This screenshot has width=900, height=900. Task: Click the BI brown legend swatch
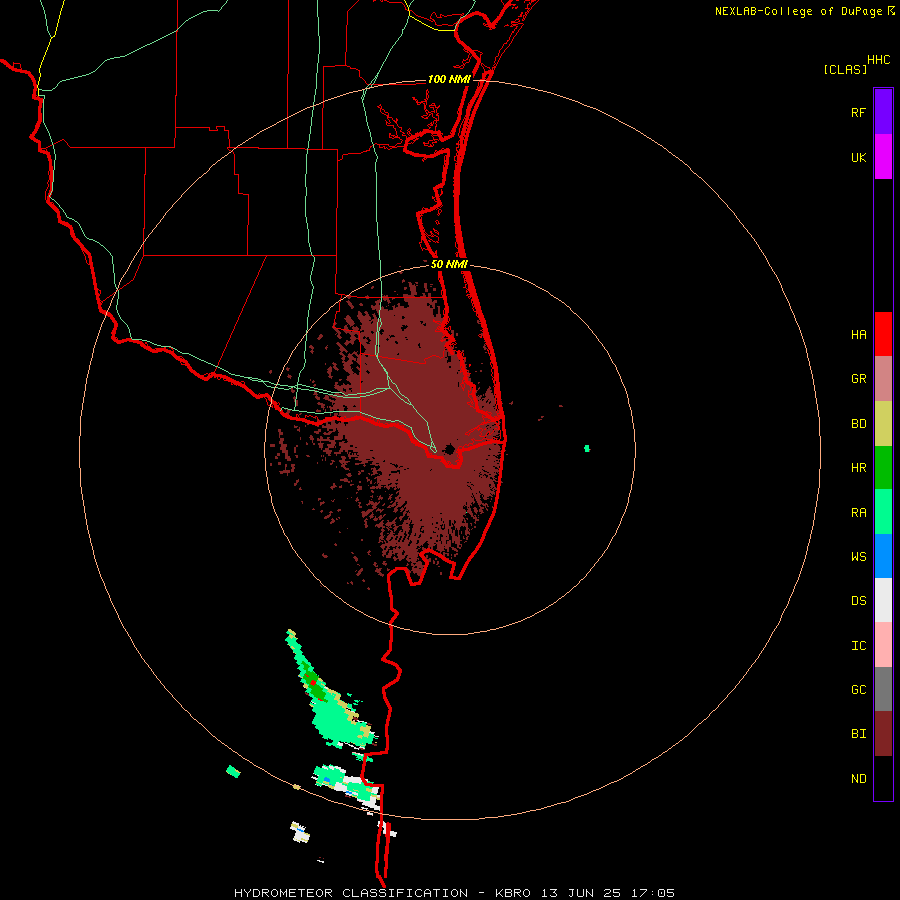point(883,734)
